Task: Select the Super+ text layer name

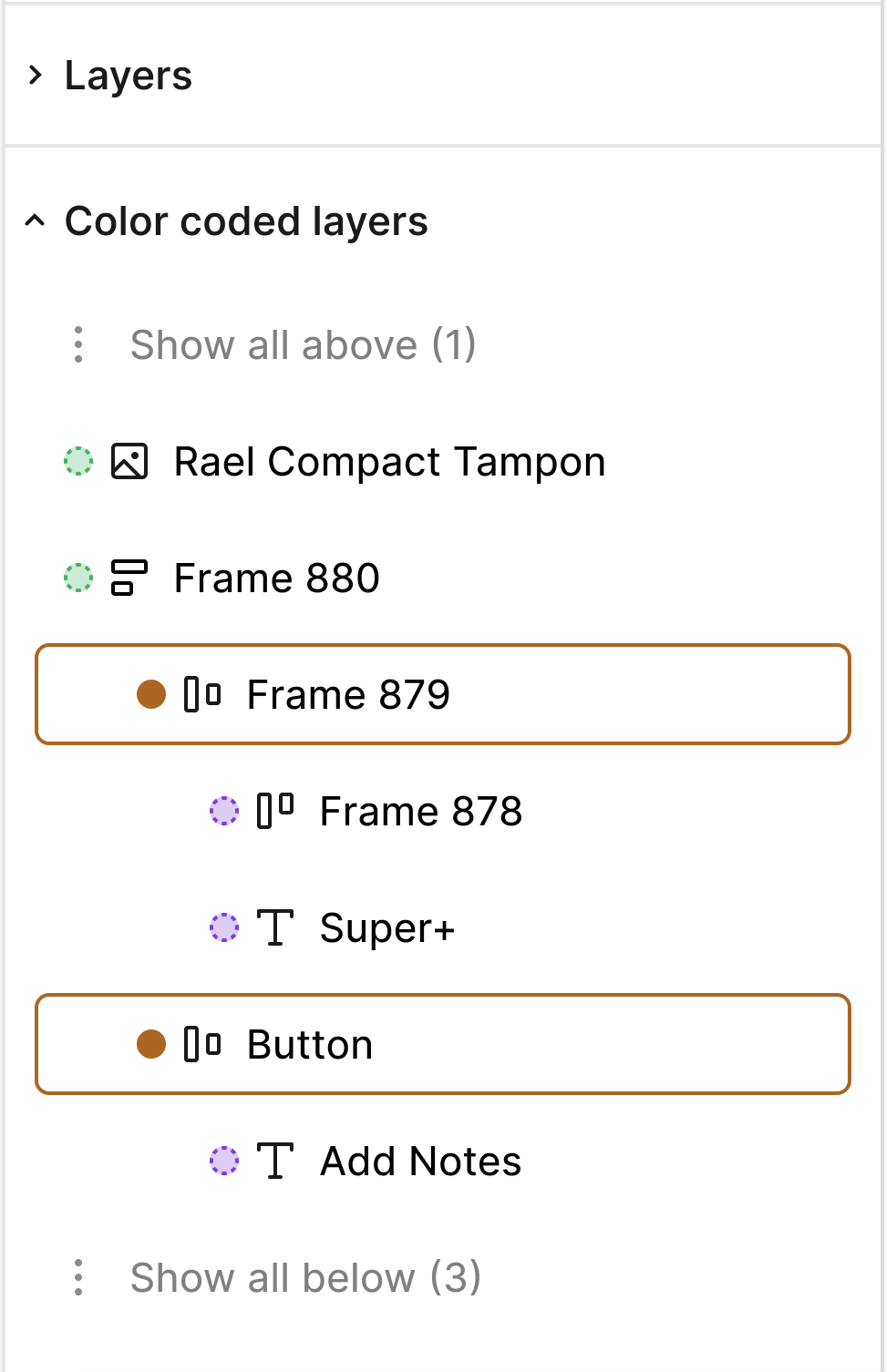Action: [x=386, y=927]
